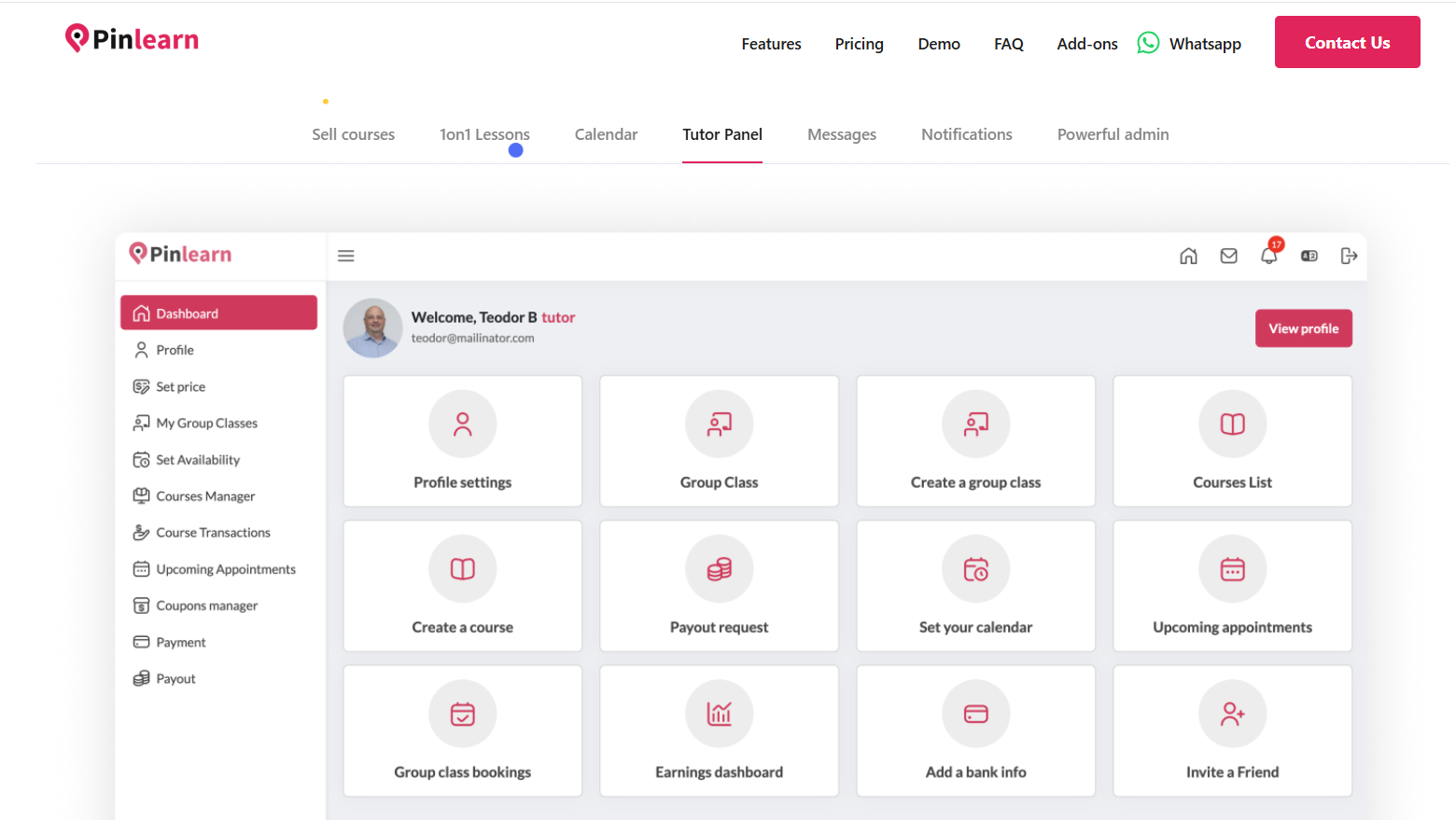Viewport: 1456px width, 820px height.
Task: Click the Group class bookings label
Action: [462, 771]
